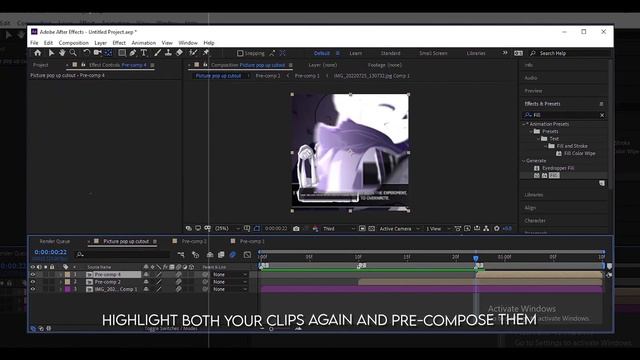
Task: Open the Layer menu
Action: [x=100, y=43]
